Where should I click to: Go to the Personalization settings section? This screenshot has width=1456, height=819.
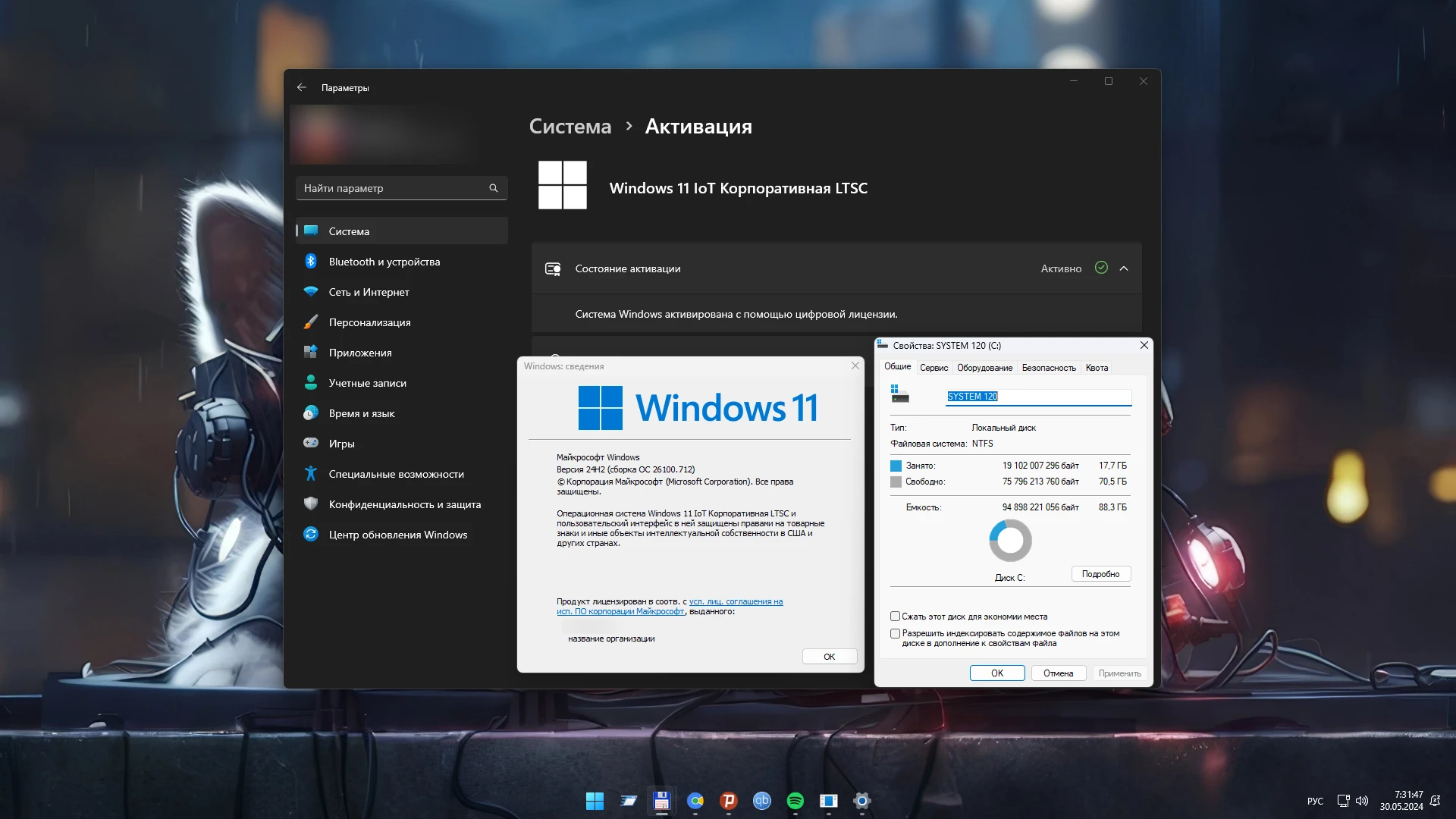pyautogui.click(x=369, y=322)
